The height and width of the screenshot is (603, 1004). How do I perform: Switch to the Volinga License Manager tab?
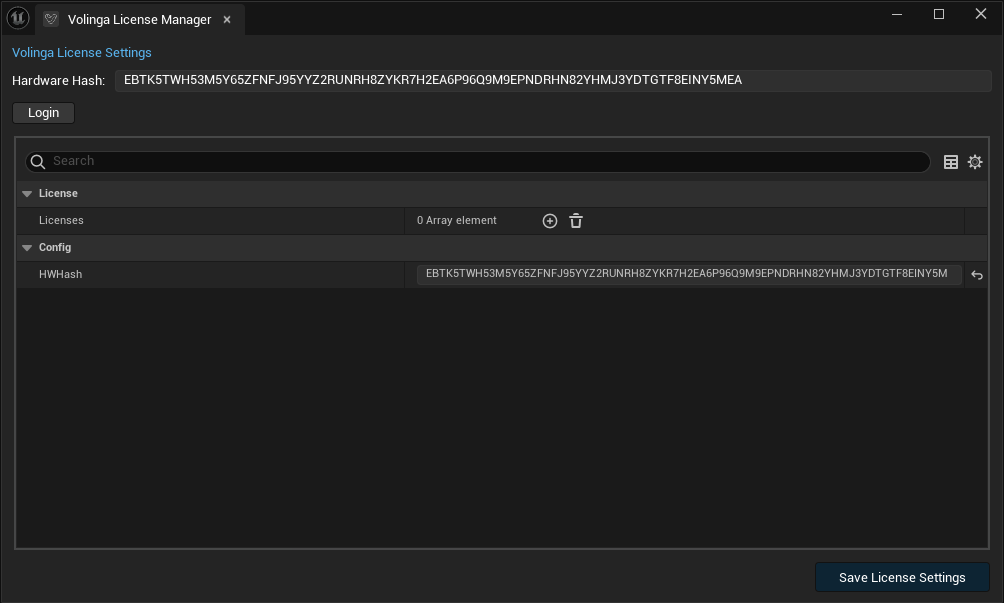pyautogui.click(x=138, y=19)
